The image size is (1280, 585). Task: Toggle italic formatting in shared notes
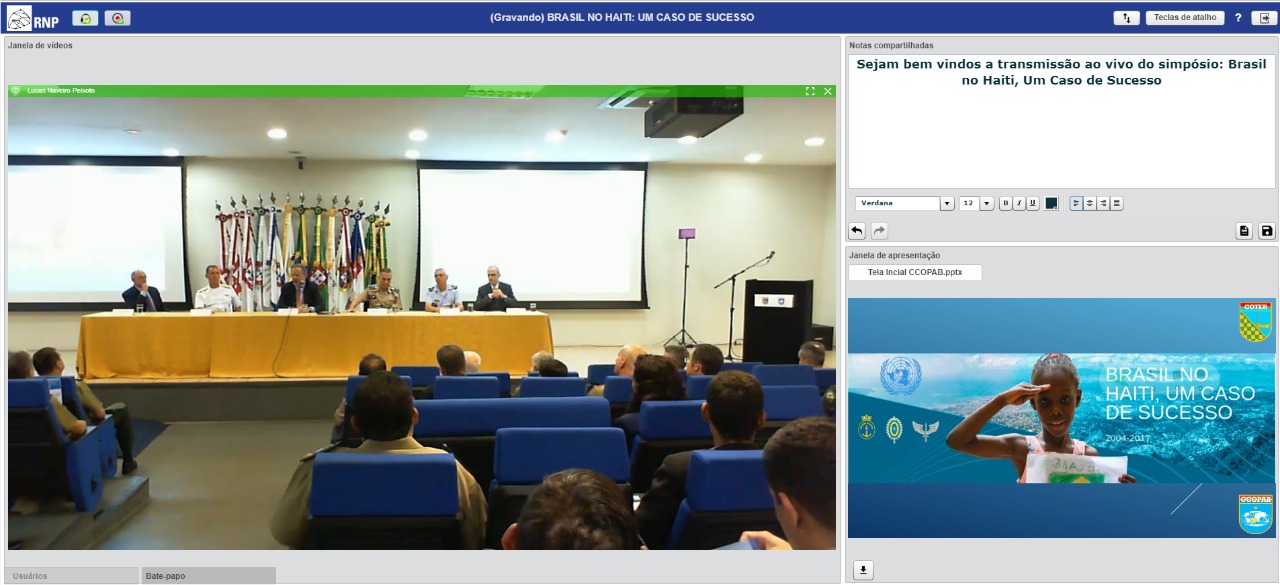(x=1019, y=204)
